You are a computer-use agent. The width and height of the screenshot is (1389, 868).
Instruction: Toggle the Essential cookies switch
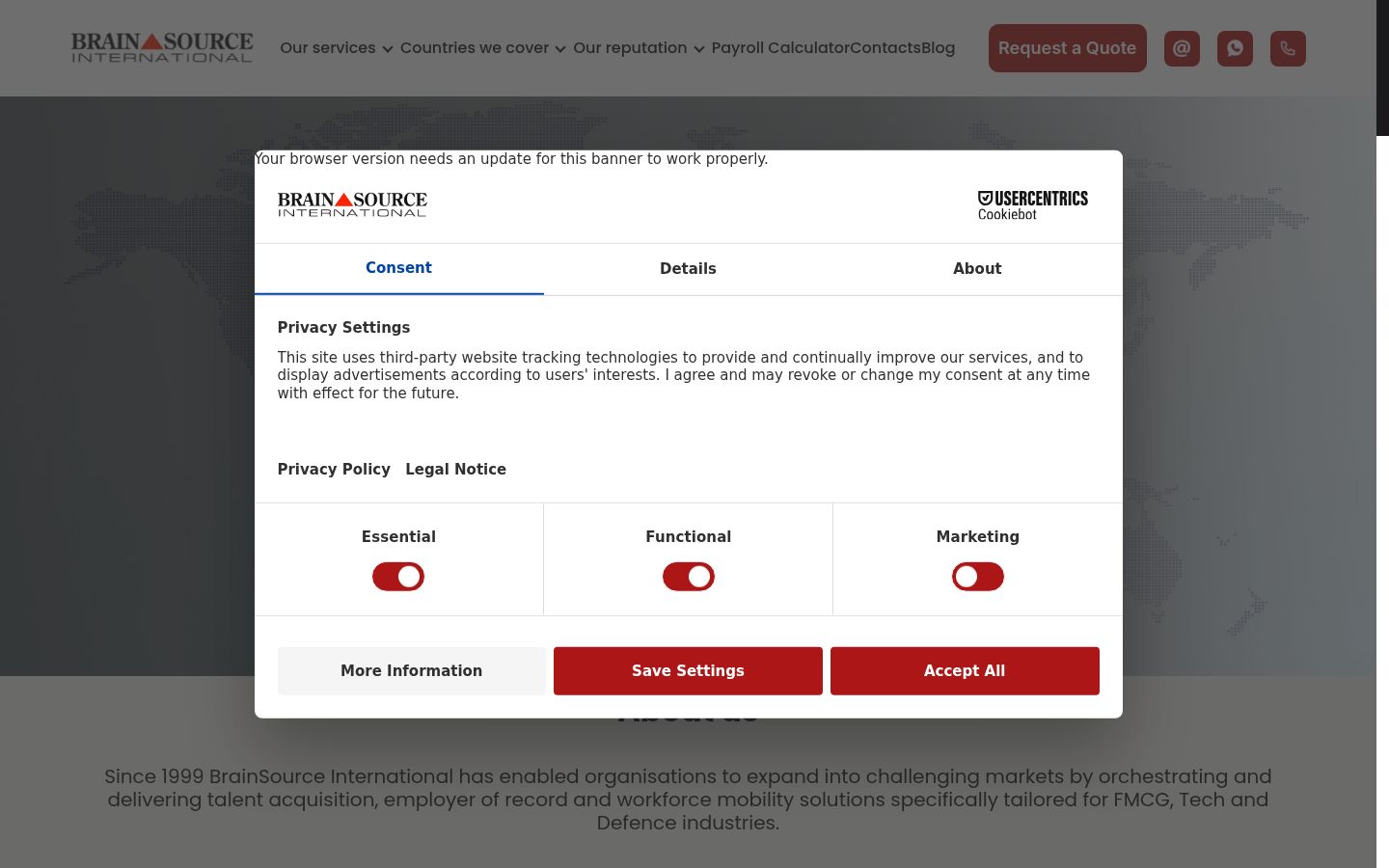point(398,577)
